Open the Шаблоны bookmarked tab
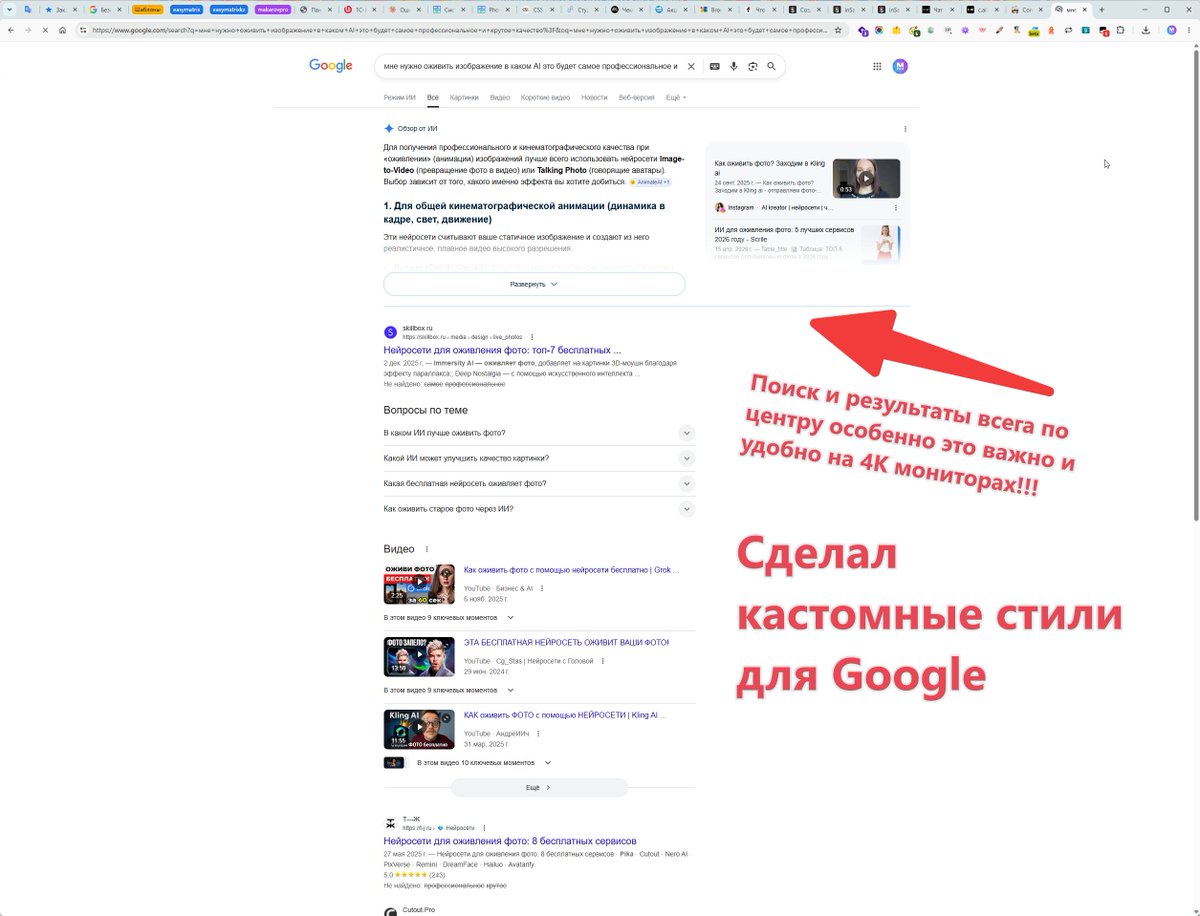The height and width of the screenshot is (916, 1200). coord(147,9)
